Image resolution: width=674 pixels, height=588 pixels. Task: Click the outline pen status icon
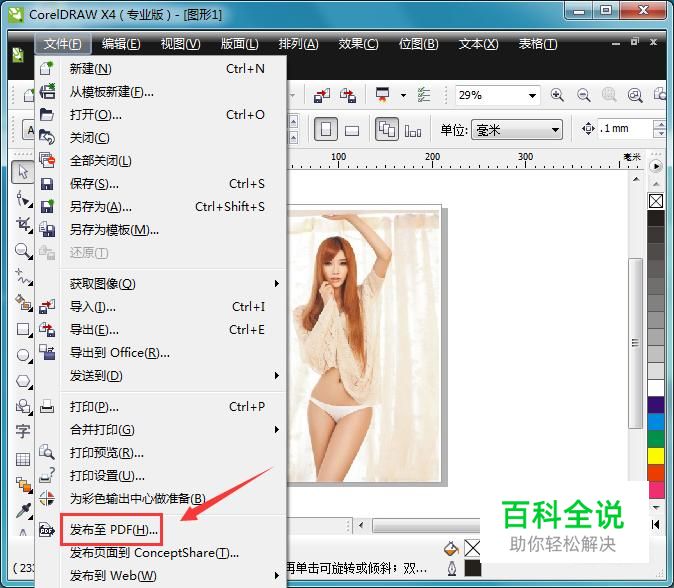[452, 568]
